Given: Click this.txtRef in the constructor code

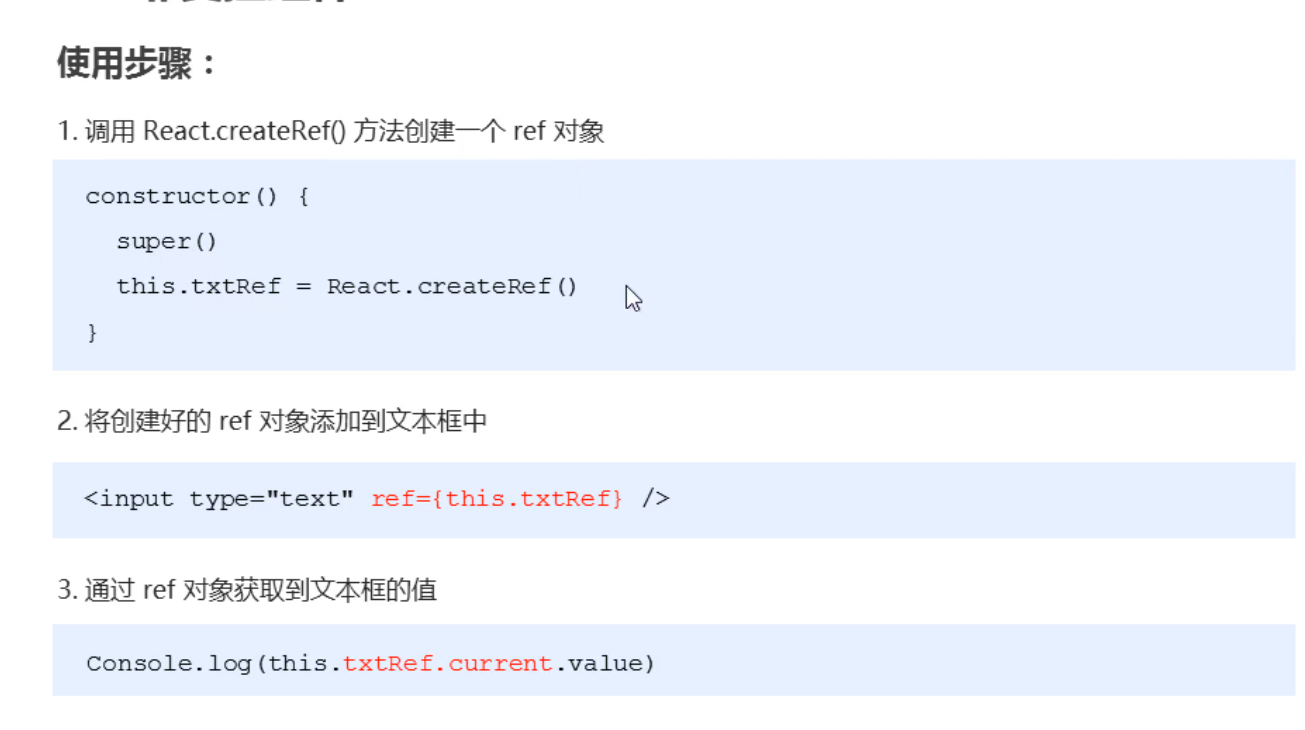Looking at the screenshot, I should point(198,286).
